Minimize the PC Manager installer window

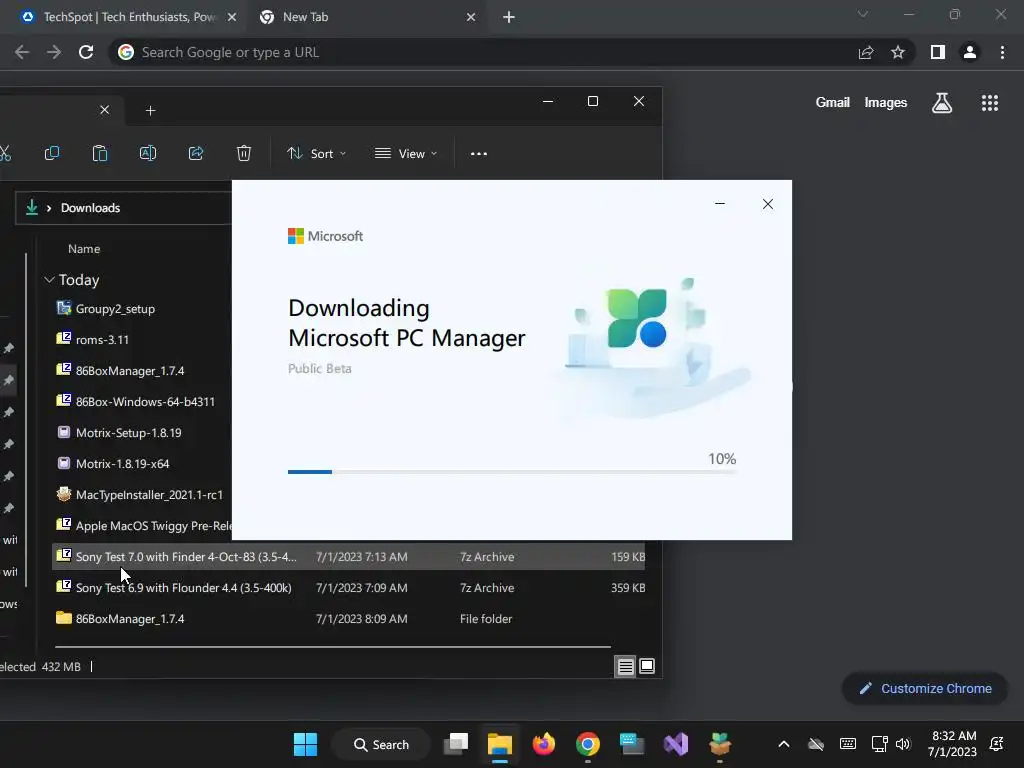(720, 204)
